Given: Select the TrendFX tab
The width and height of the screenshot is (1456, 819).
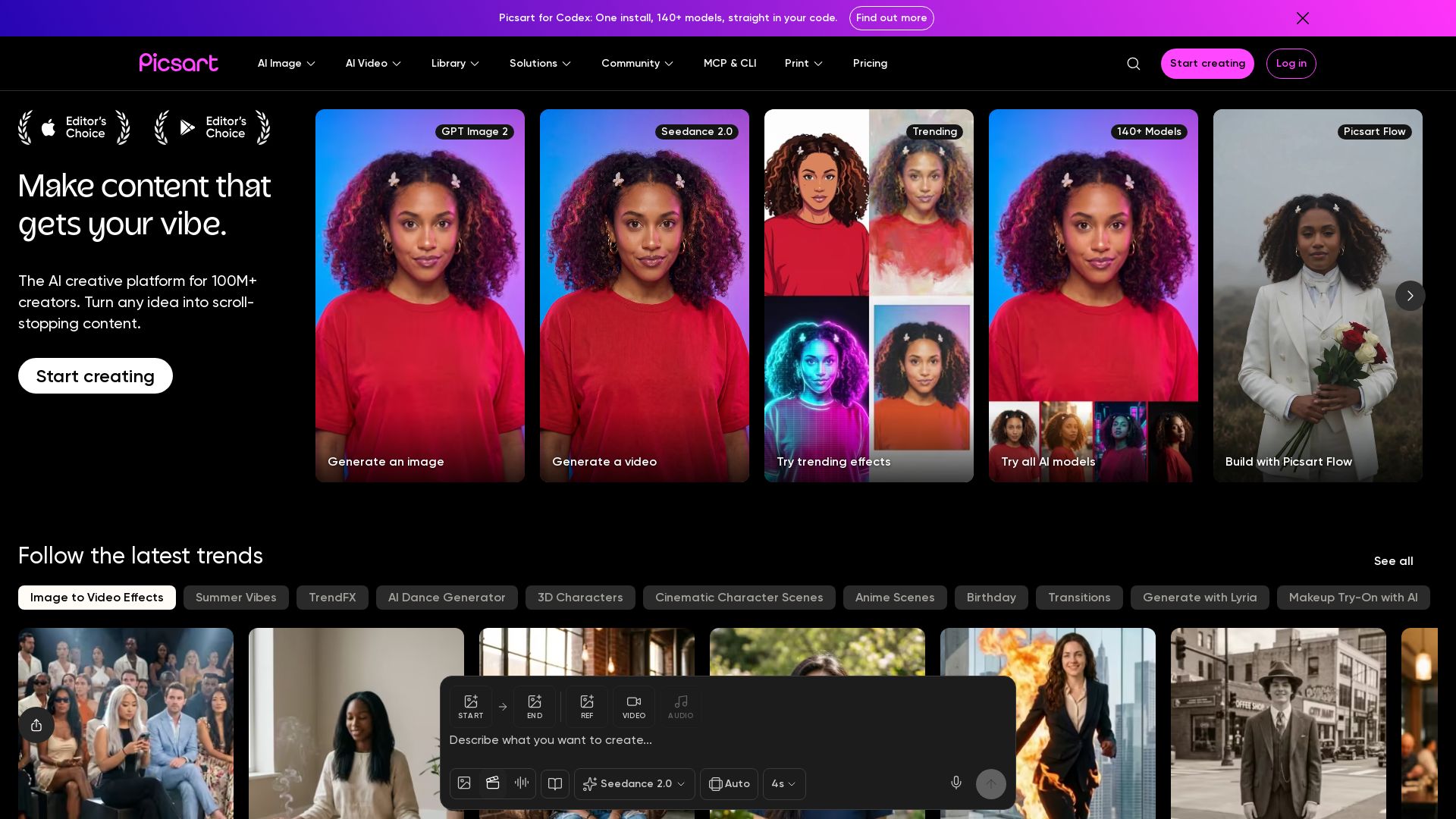Looking at the screenshot, I should (x=332, y=598).
